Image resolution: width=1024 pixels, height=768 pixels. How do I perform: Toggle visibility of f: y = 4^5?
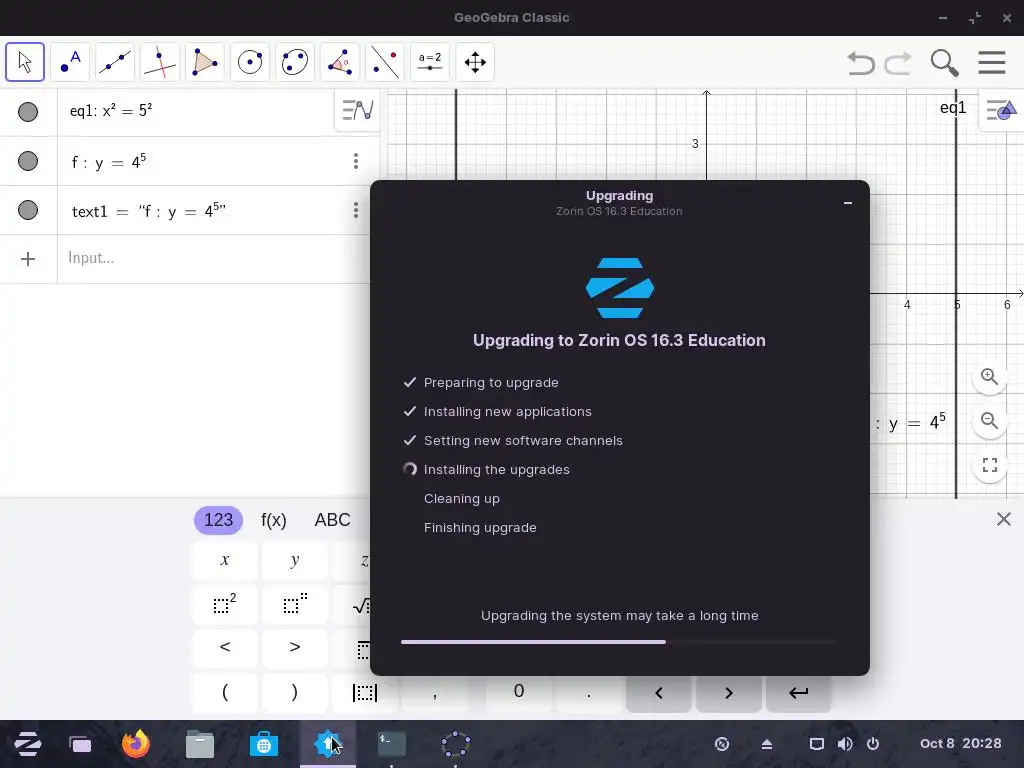pos(27,161)
